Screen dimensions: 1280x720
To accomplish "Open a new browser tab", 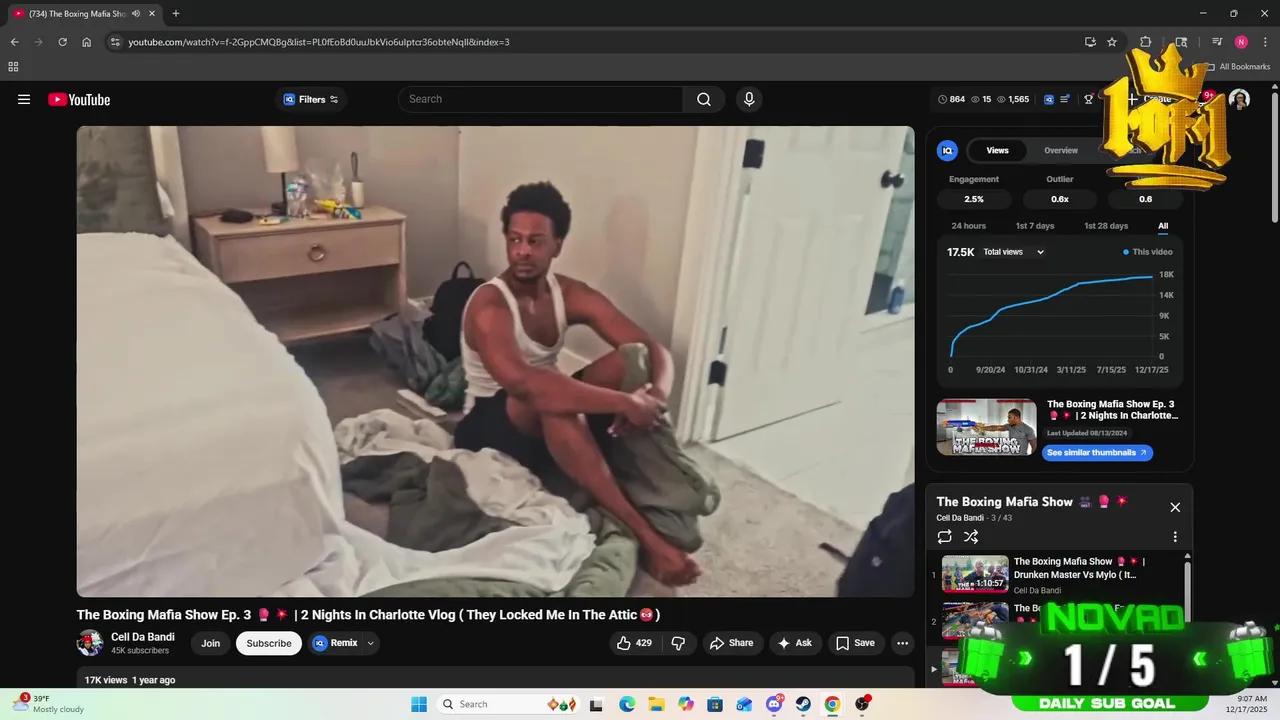I will (x=176, y=14).
